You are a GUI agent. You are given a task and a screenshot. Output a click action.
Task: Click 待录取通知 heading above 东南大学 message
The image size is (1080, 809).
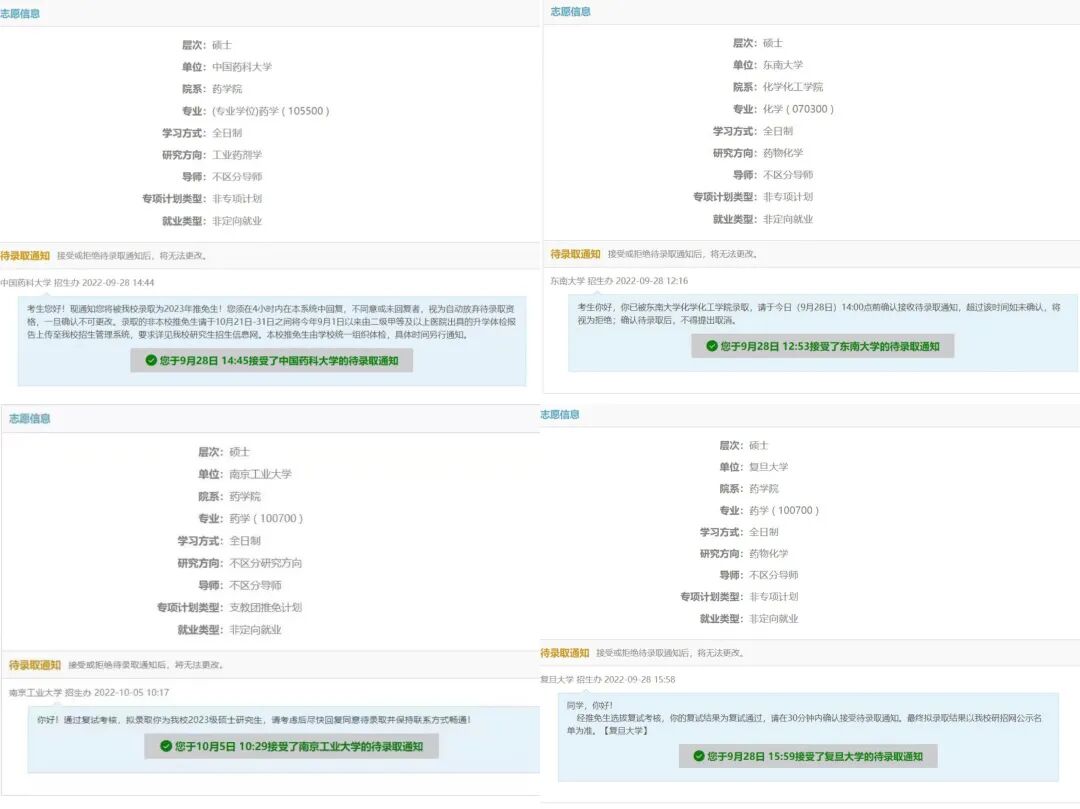point(575,254)
